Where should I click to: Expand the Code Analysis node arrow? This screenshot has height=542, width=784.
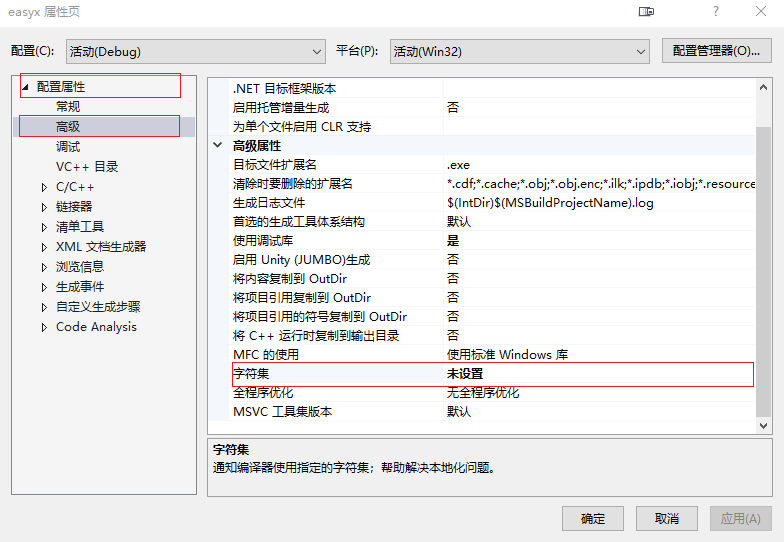[44, 327]
